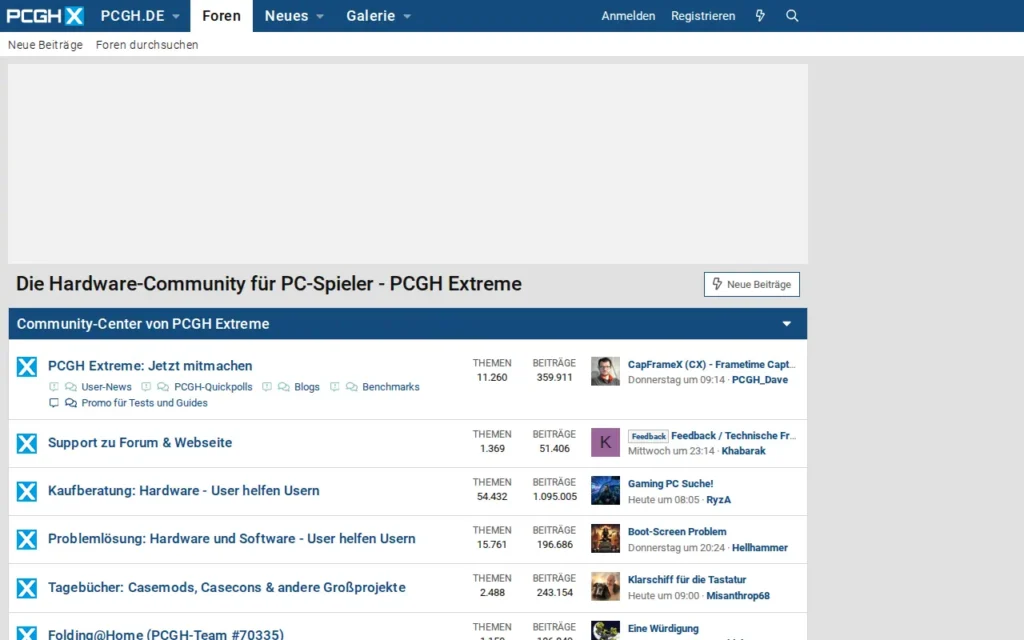
Task: Open Khabarak's purple K avatar
Action: pyautogui.click(x=605, y=442)
